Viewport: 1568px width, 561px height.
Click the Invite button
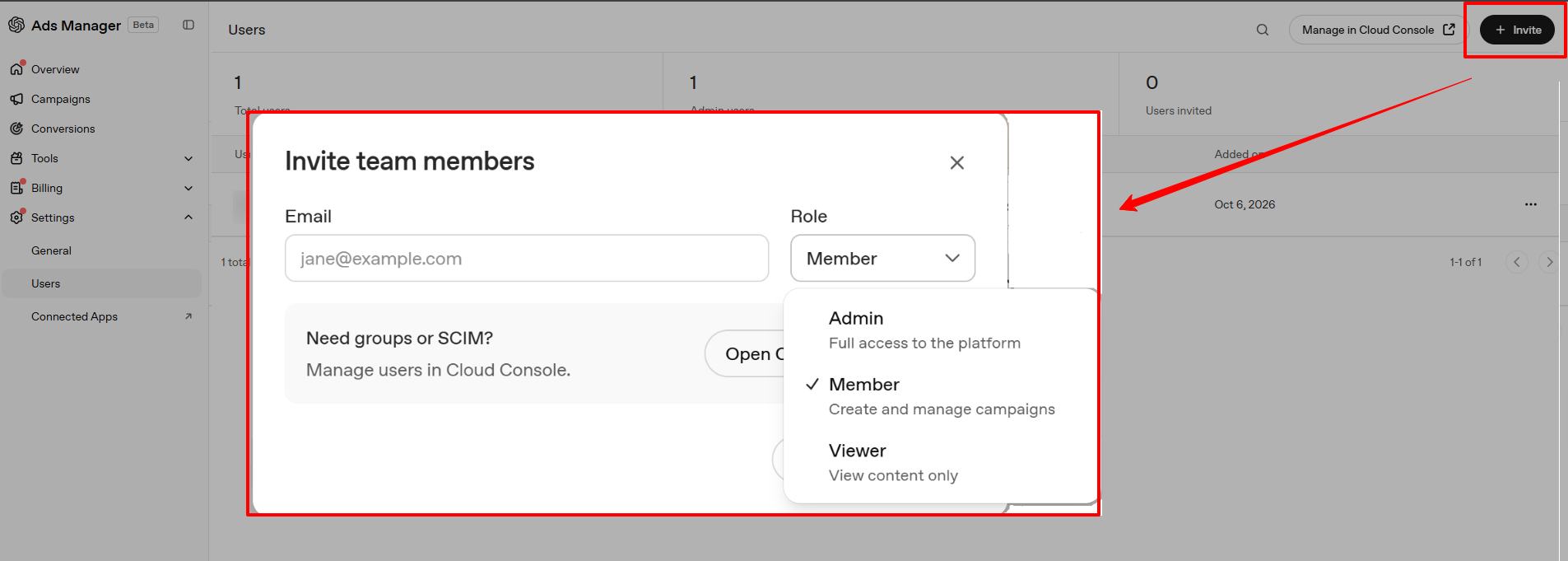[1517, 30]
